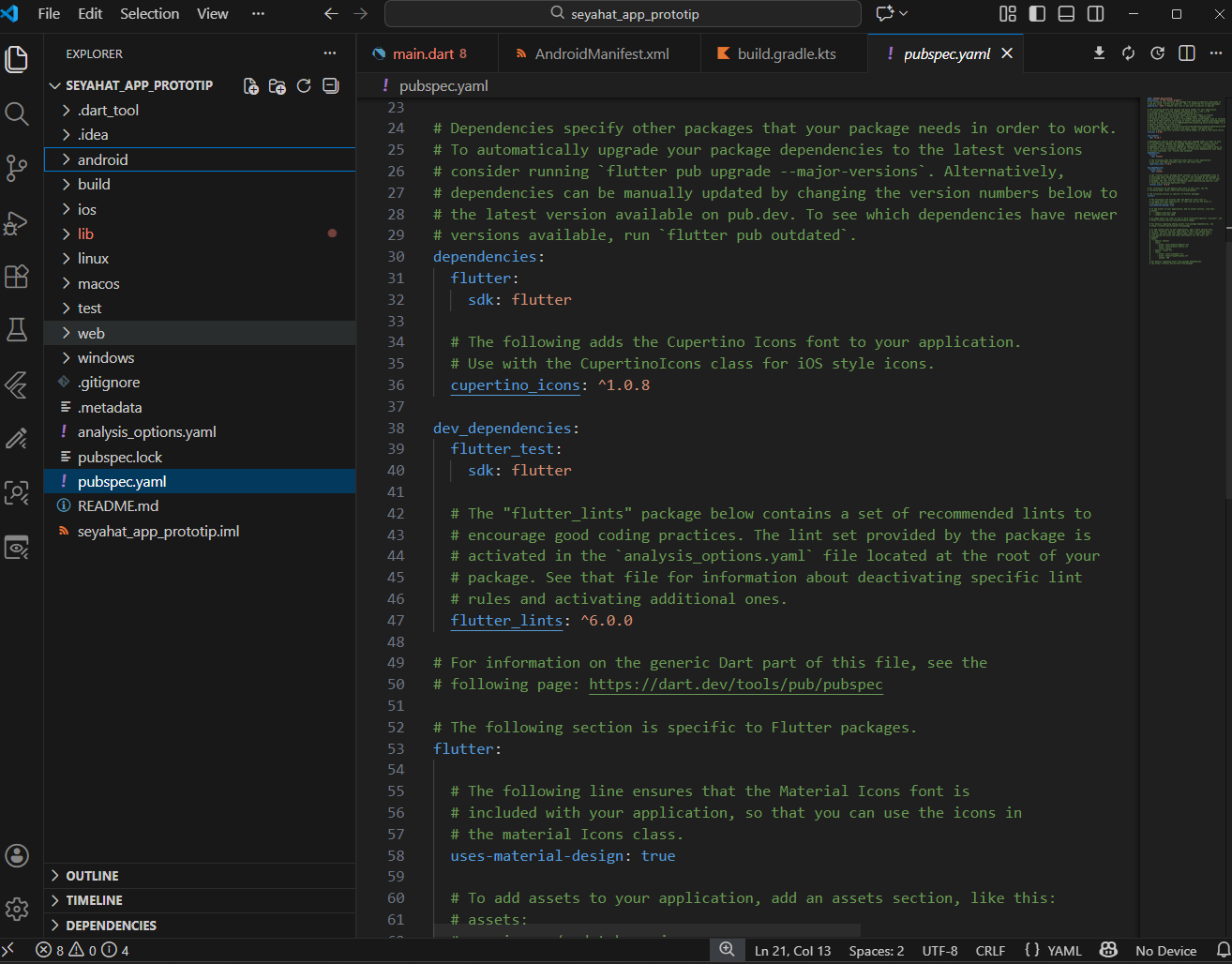This screenshot has width=1232, height=964.
Task: Go back using navigation arrow
Action: click(x=330, y=13)
